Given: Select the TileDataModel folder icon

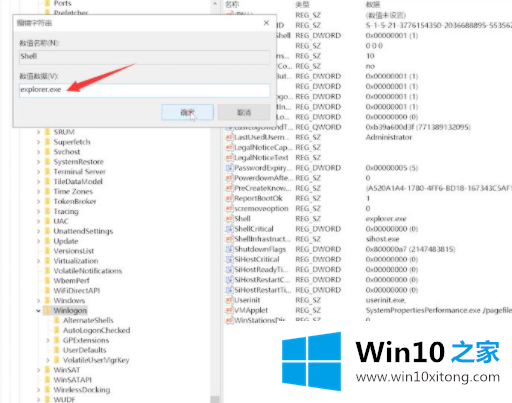Looking at the screenshot, I should tap(48, 182).
